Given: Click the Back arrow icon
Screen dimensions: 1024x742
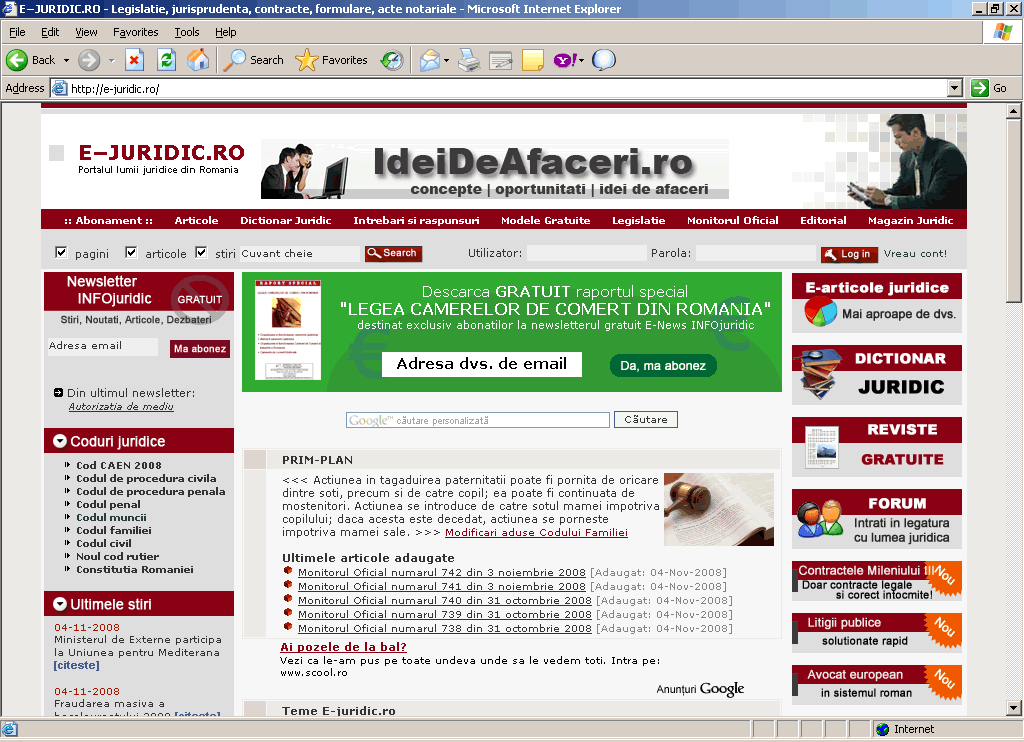Looking at the screenshot, I should (17, 60).
